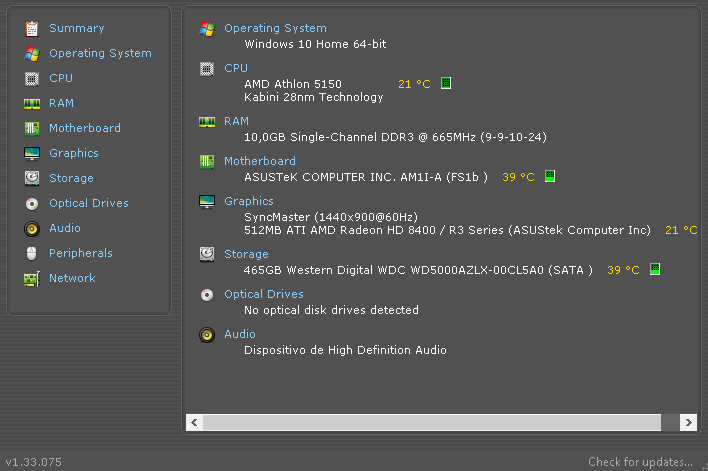Click the RAM heading link in summary
This screenshot has width=708, height=471.
237,121
